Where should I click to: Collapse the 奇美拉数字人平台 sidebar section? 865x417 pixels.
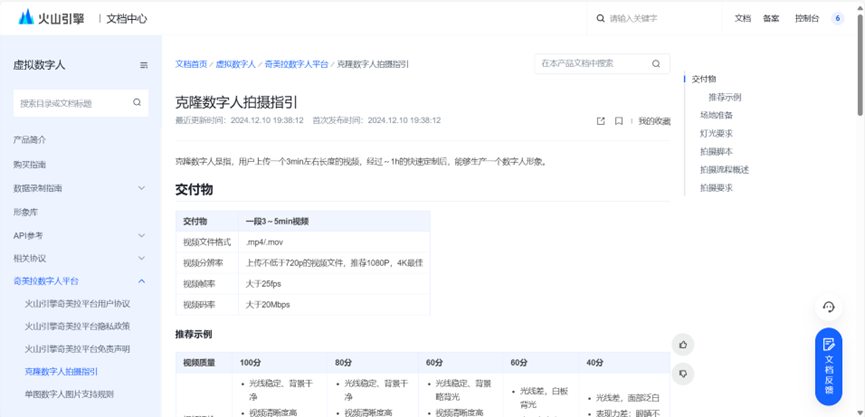[x=142, y=281]
